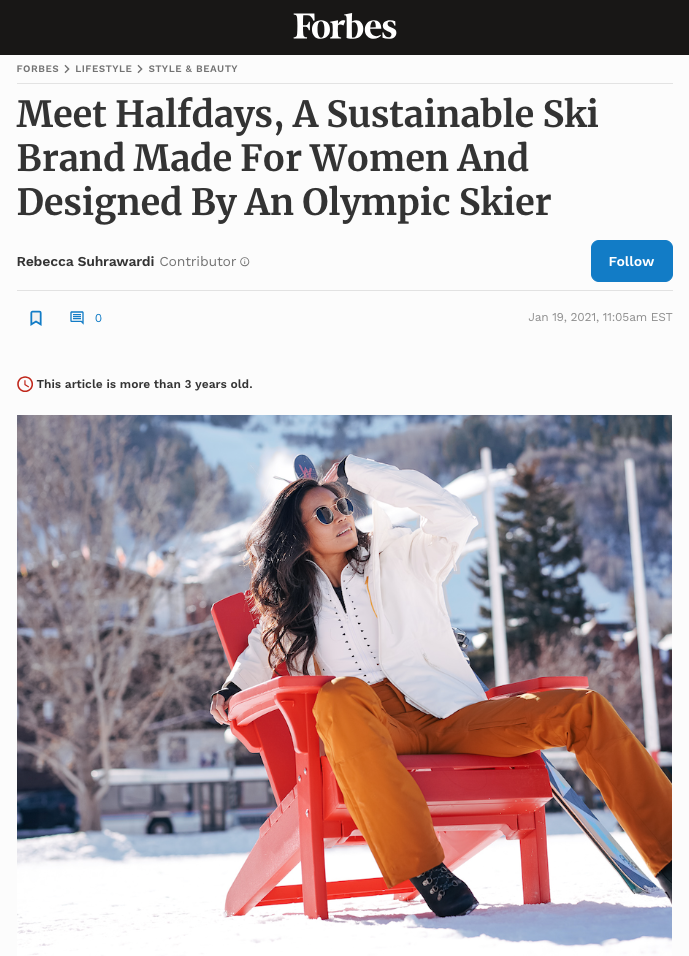Follow the author with the blue Follow button
Image resolution: width=689 pixels, height=956 pixels.
point(632,261)
